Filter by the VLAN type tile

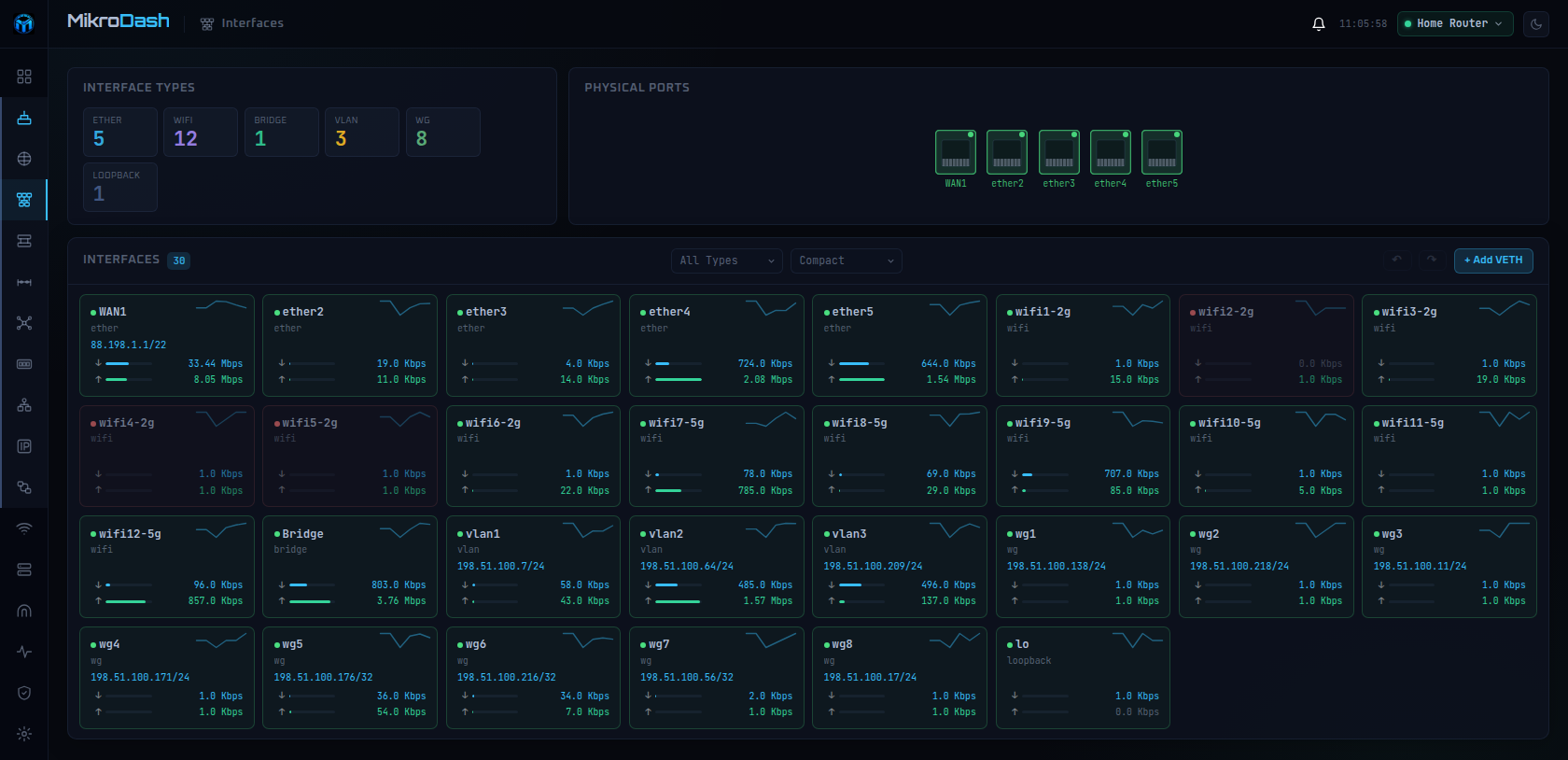[x=362, y=132]
